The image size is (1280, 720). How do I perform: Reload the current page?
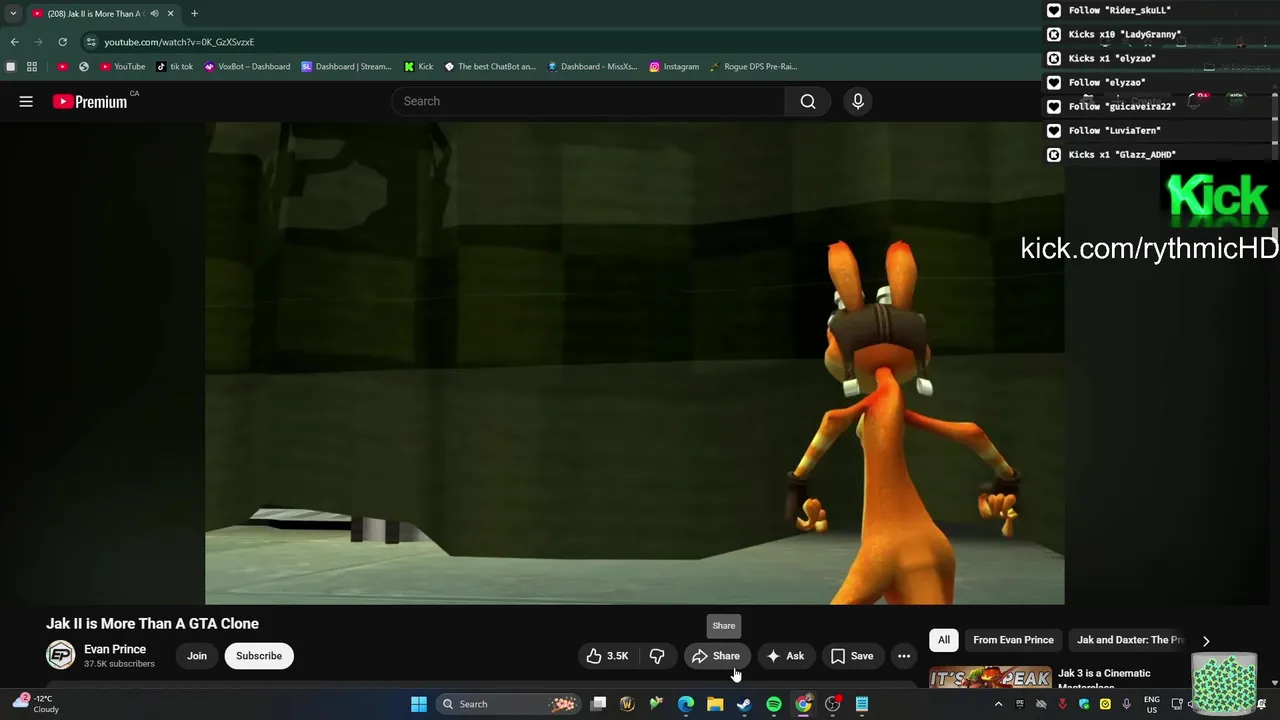62,42
